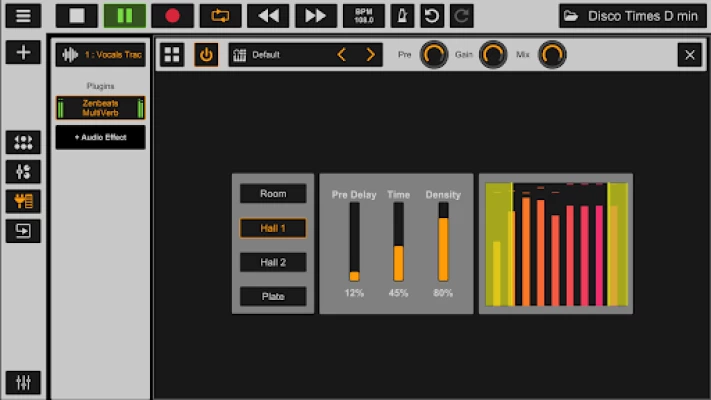This screenshot has width=711, height=400.
Task: Click the Gain knob
Action: (x=493, y=55)
